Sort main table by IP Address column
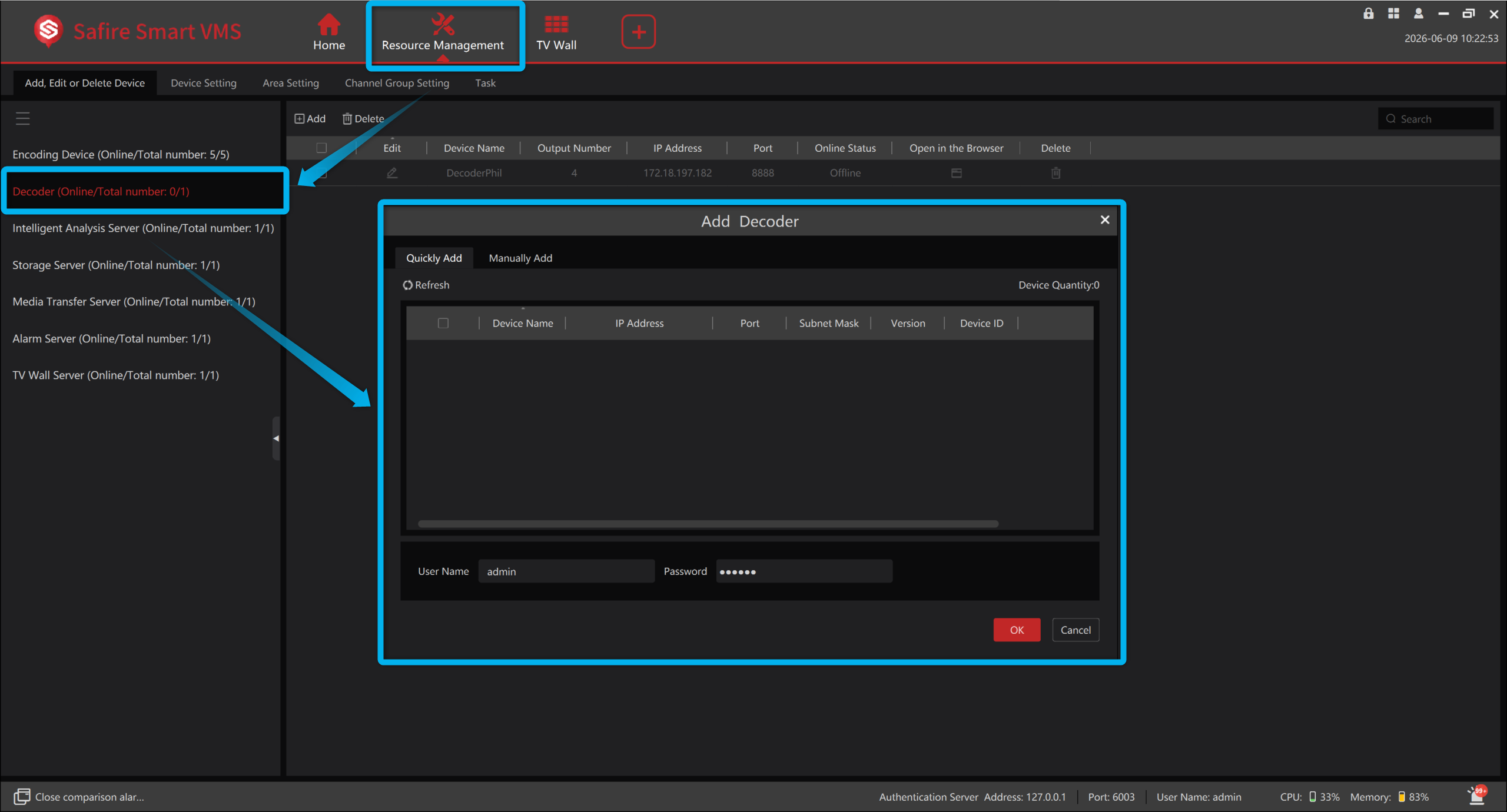 [x=677, y=148]
